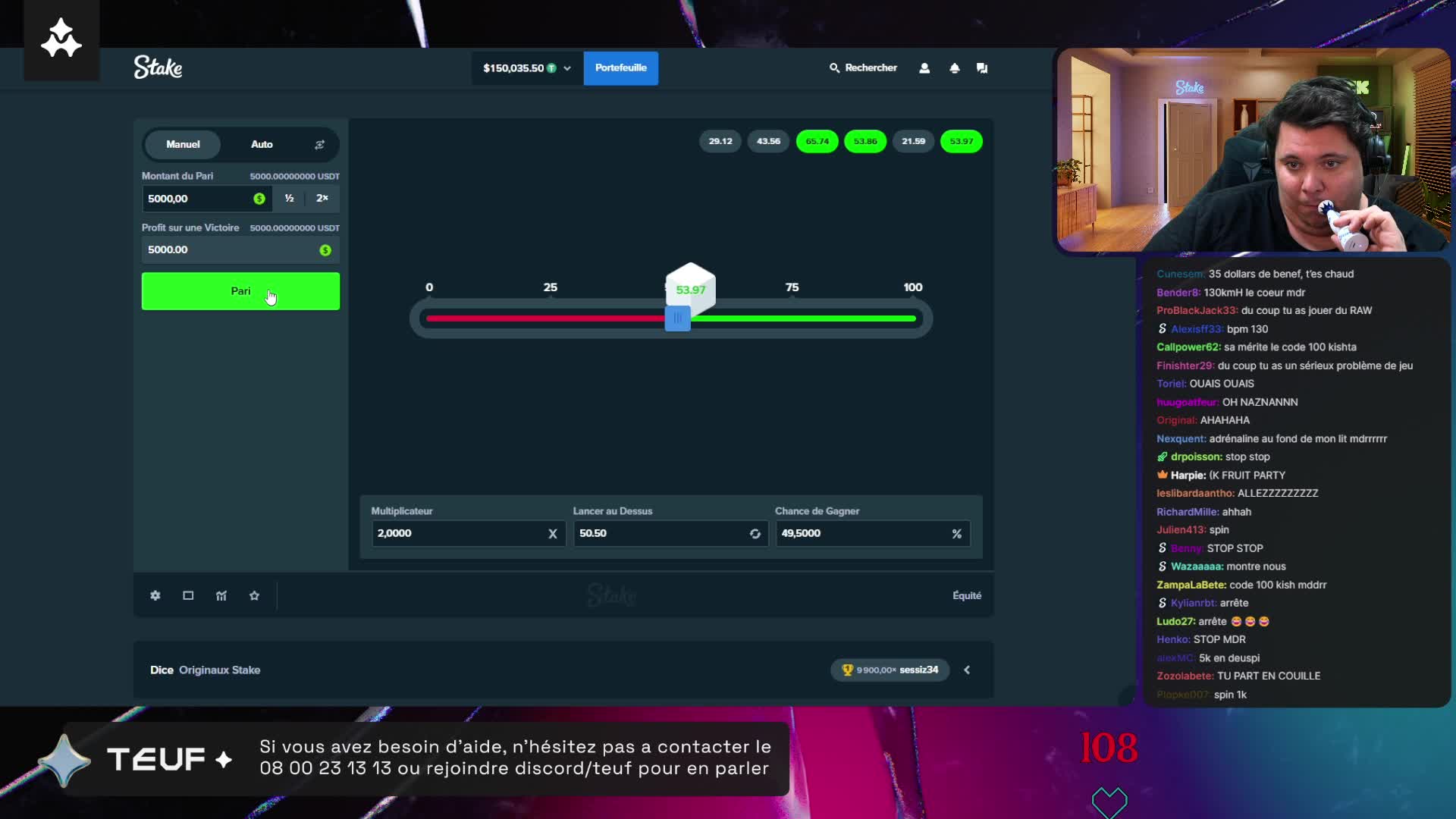1456x819 pixels.
Task: Click chat username Nexquent
Action: coord(1181,439)
